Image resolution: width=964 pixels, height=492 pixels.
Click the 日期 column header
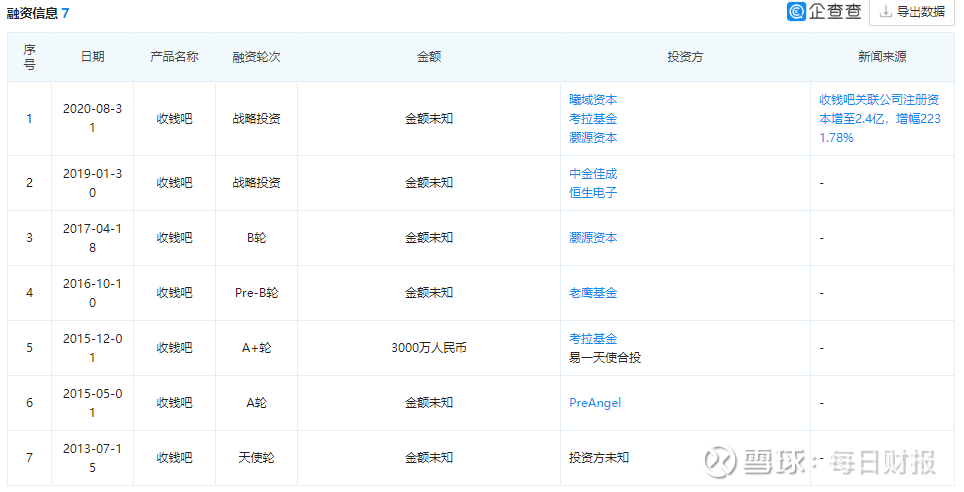(93, 57)
